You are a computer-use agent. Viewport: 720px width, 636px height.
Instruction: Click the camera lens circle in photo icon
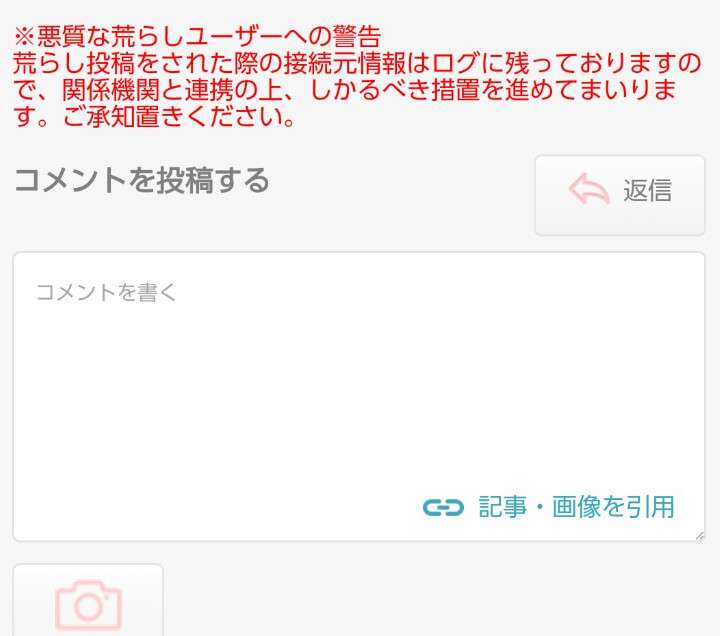tap(88, 607)
